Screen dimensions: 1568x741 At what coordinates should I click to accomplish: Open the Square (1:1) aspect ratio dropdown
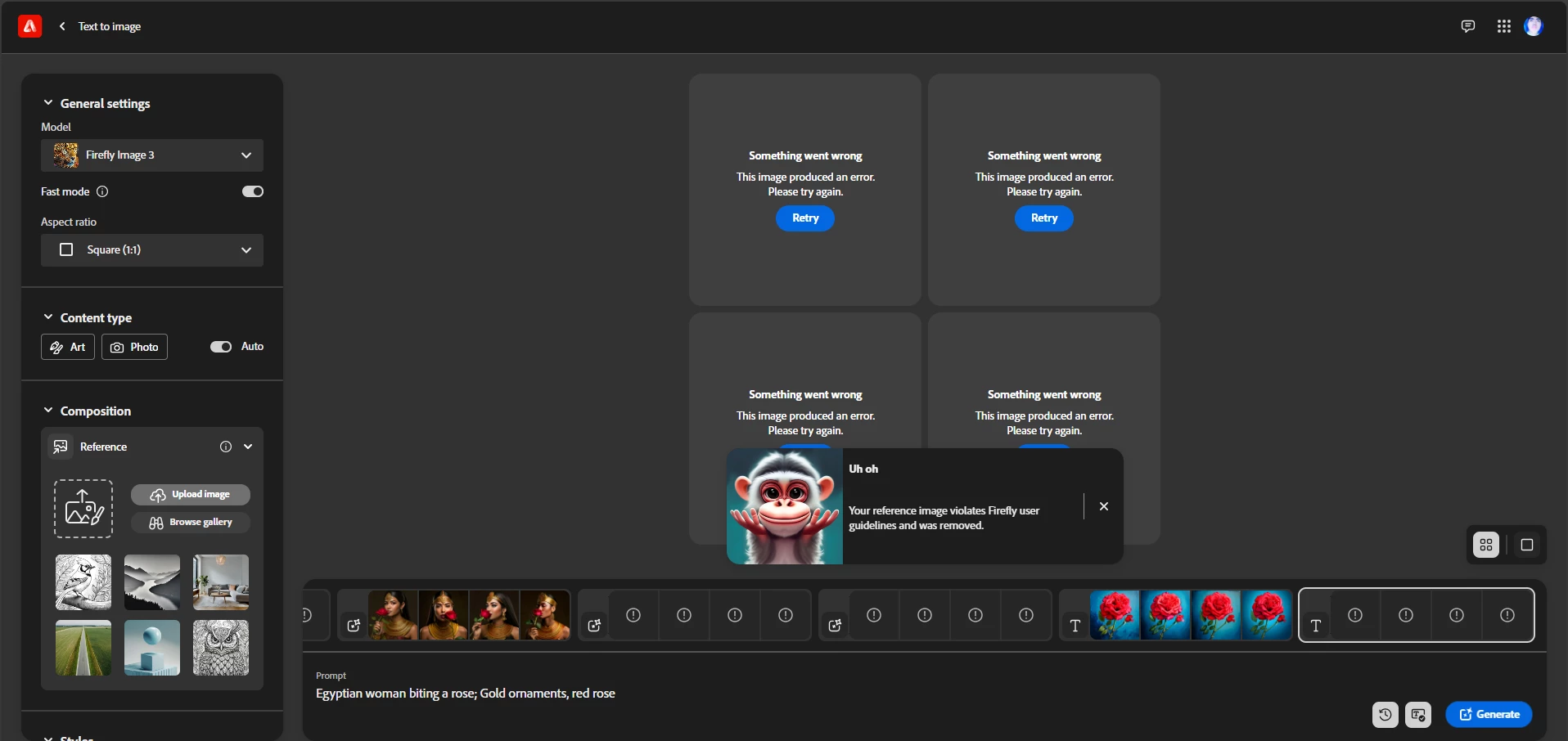coord(152,250)
